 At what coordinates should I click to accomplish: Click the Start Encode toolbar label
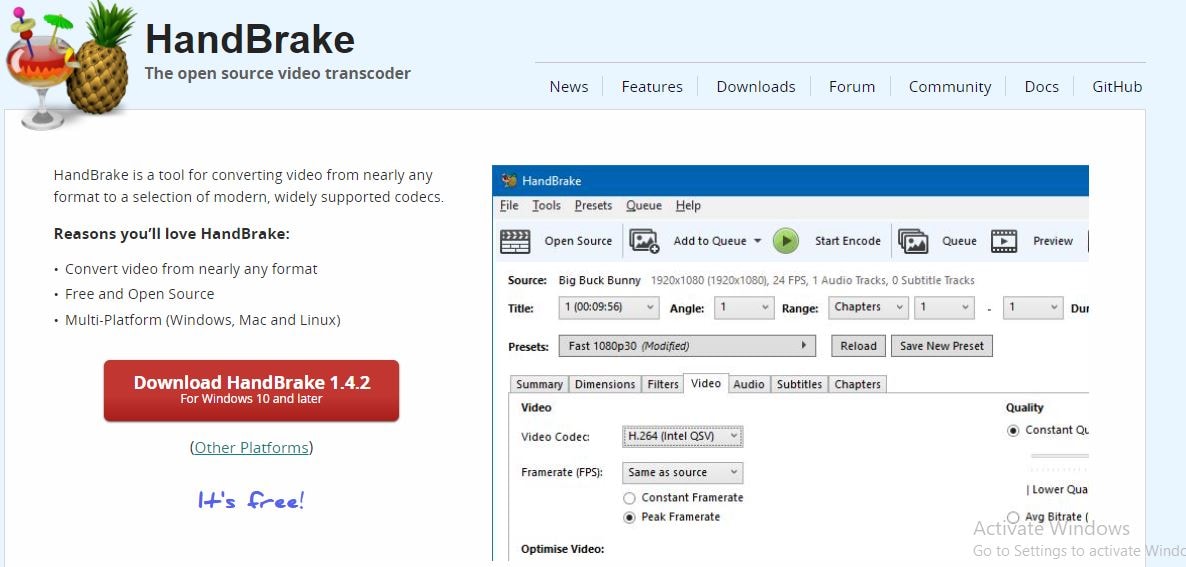click(847, 241)
